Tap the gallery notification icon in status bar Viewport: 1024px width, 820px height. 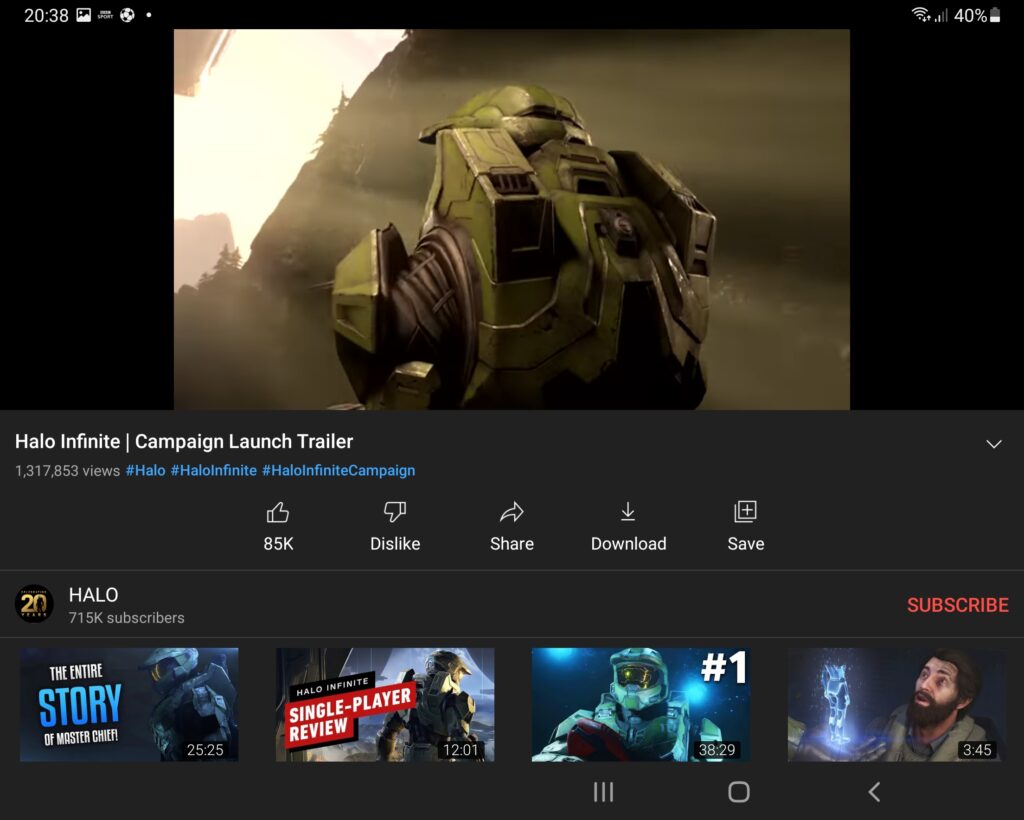[84, 15]
